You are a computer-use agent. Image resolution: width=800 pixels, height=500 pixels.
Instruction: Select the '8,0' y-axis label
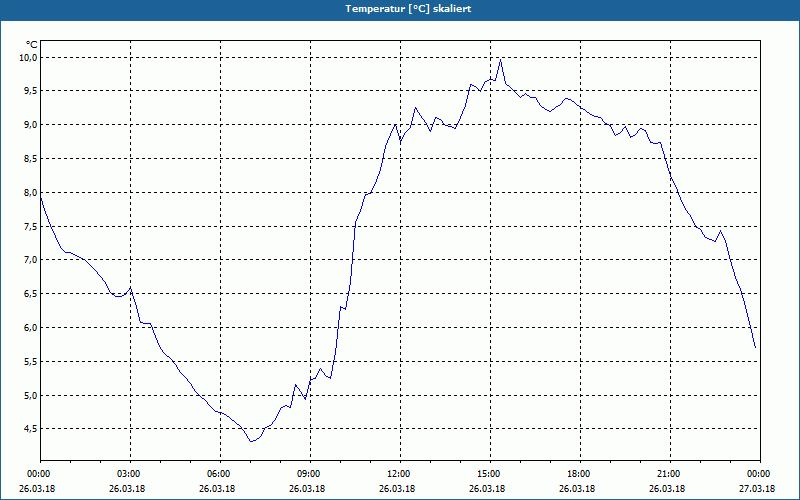(x=31, y=193)
